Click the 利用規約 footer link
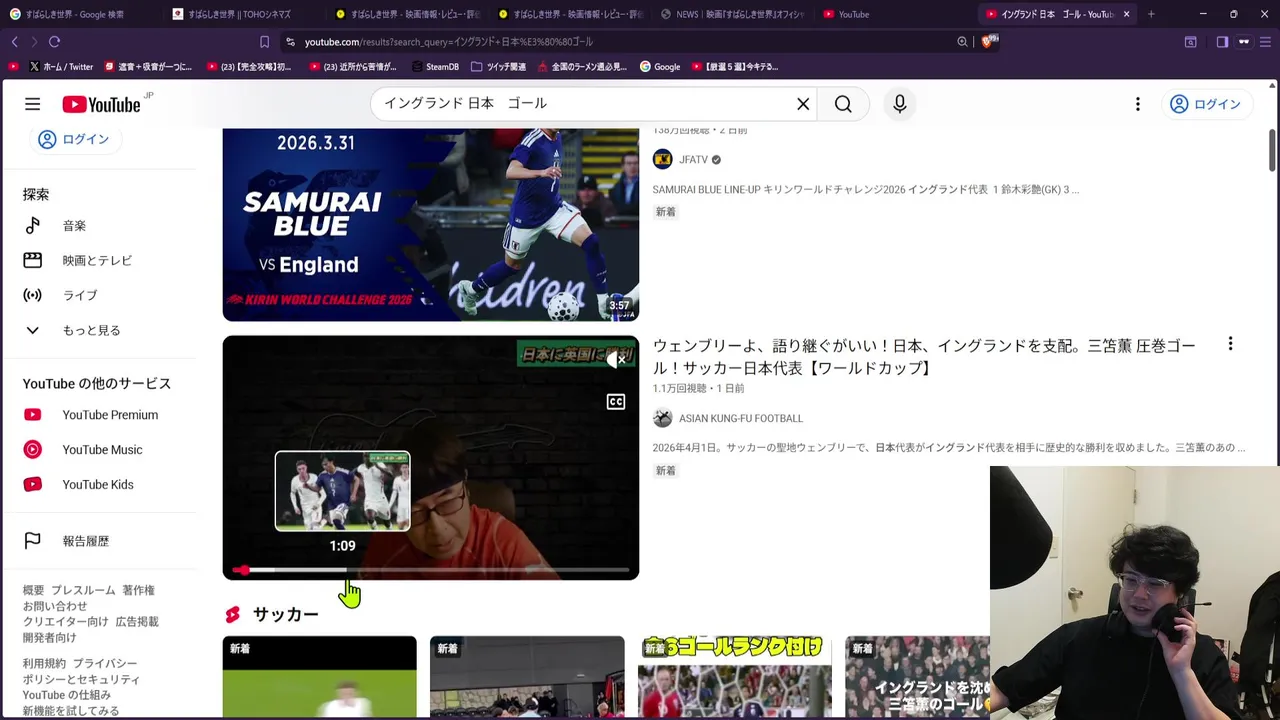1280x720 pixels. 44,663
